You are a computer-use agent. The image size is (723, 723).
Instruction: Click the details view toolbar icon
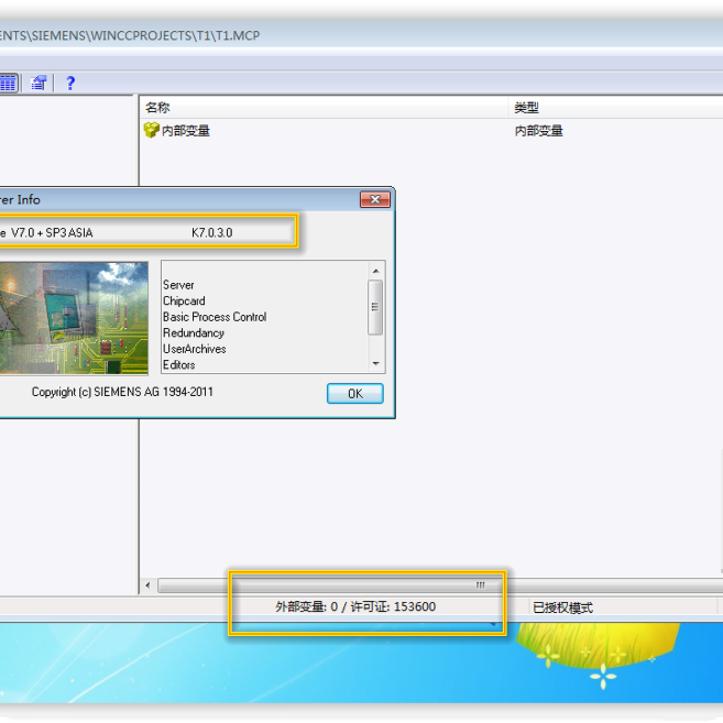coord(8,83)
